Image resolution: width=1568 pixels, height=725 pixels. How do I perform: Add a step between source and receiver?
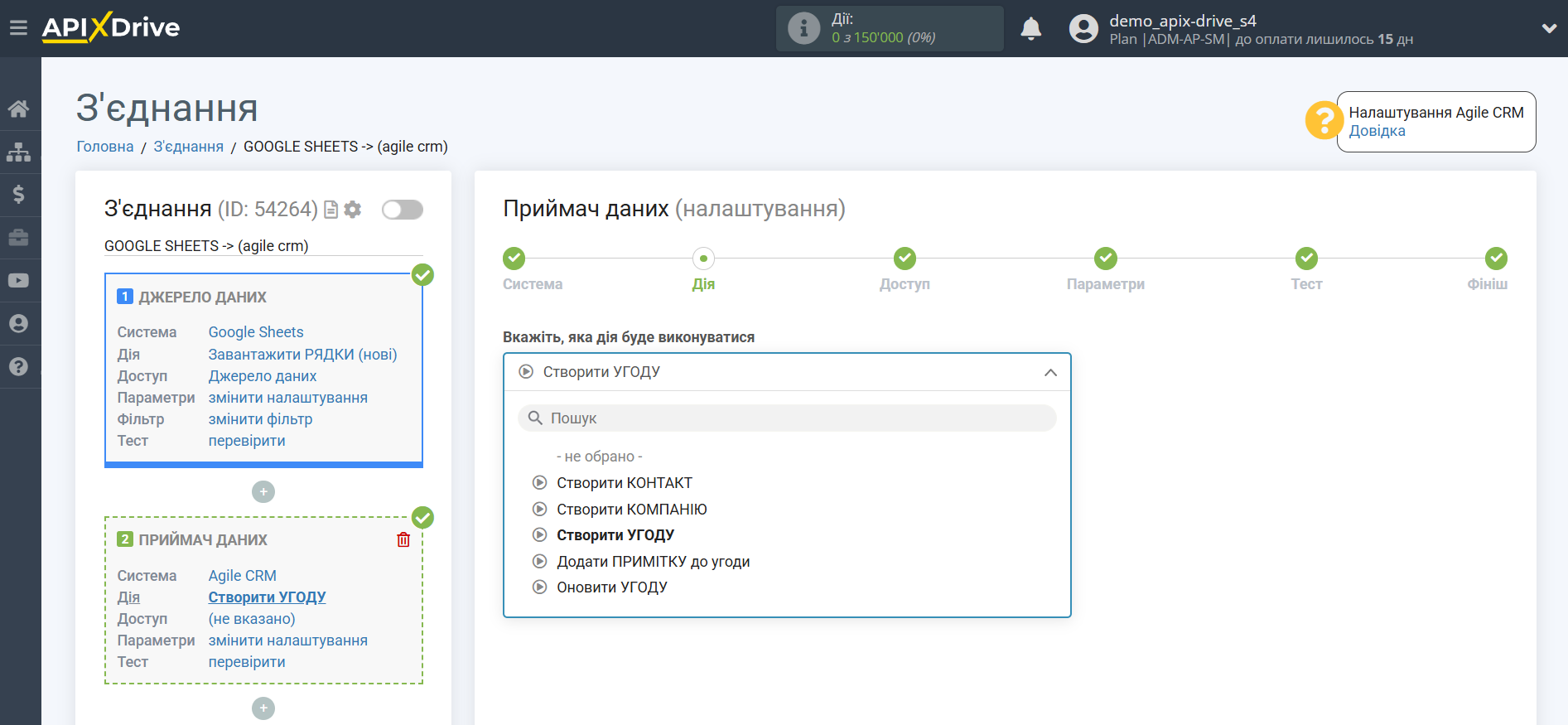point(263,492)
